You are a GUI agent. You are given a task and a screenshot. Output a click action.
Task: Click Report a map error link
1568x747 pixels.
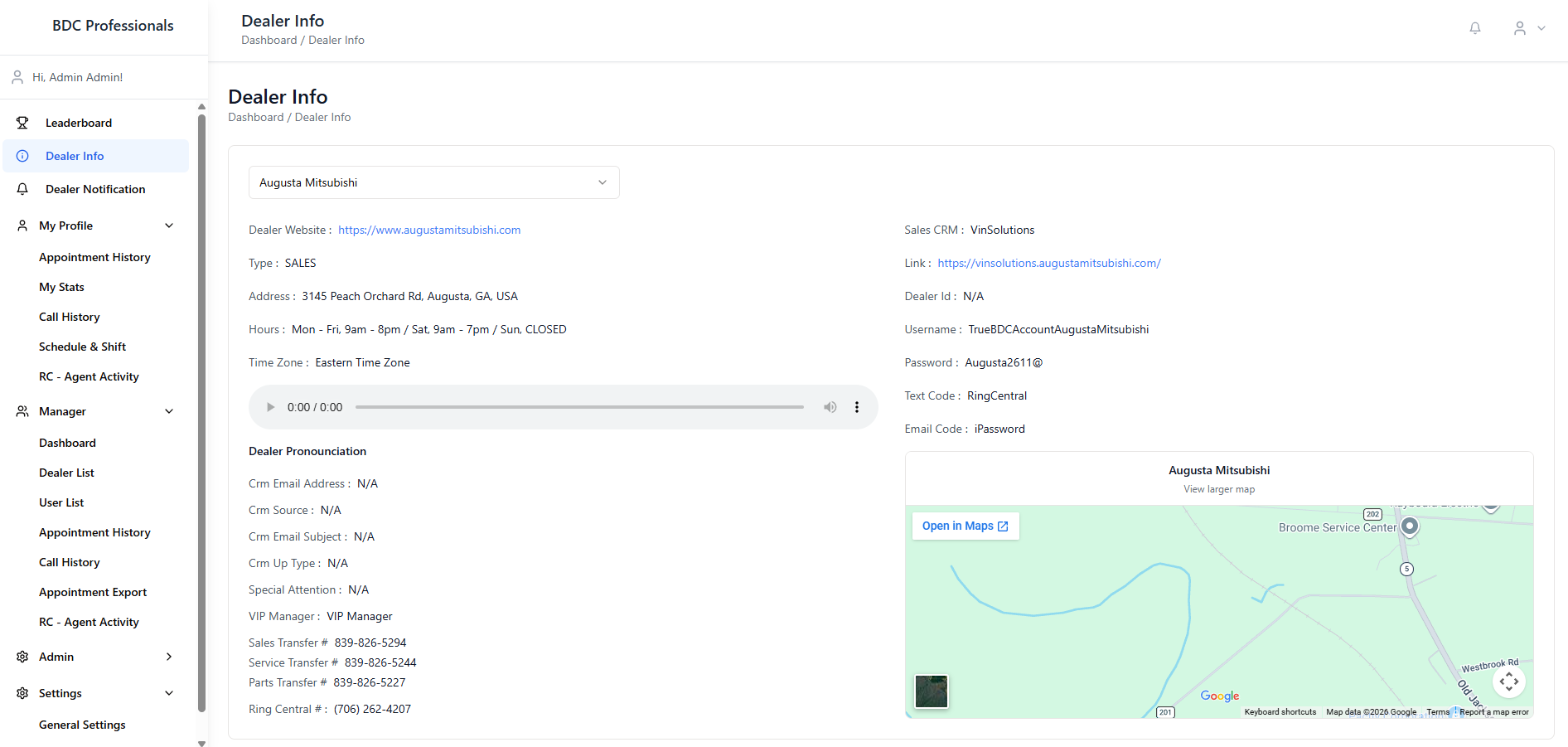[x=1494, y=712]
